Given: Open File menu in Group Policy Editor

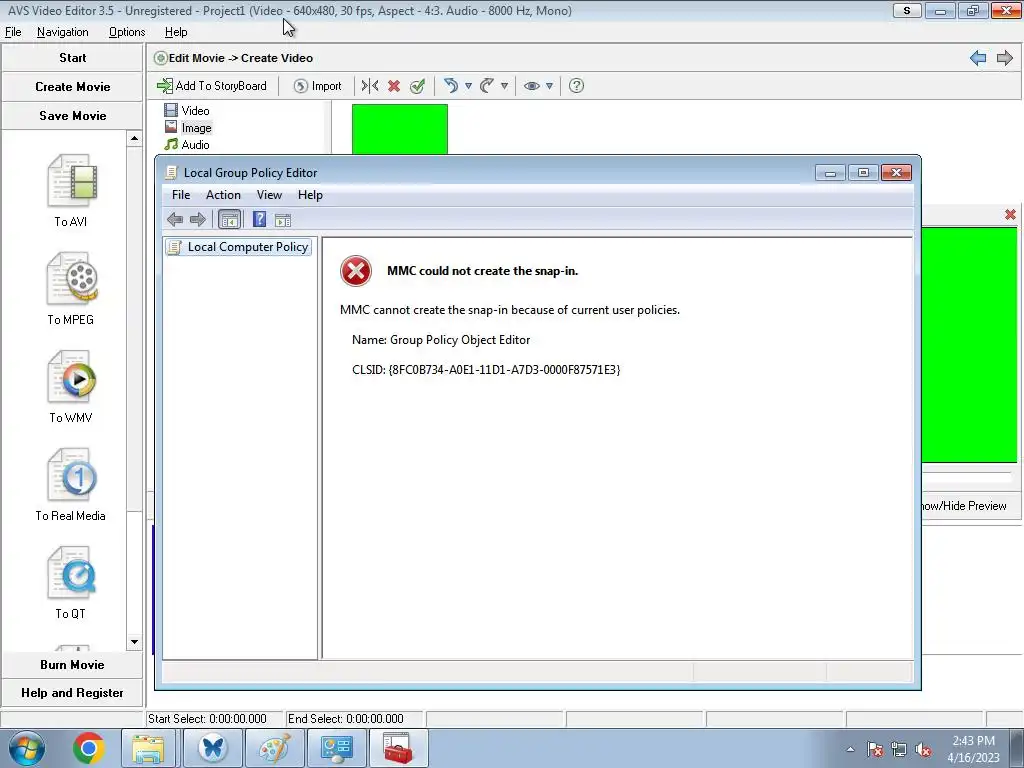Looking at the screenshot, I should coord(181,195).
